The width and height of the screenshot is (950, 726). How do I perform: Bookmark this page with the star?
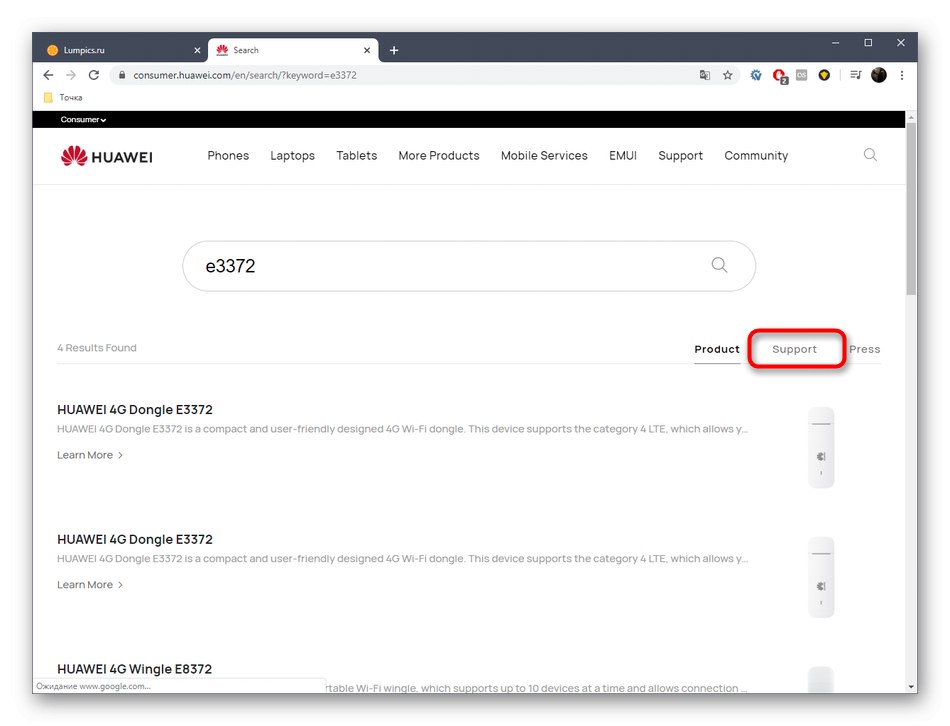728,75
